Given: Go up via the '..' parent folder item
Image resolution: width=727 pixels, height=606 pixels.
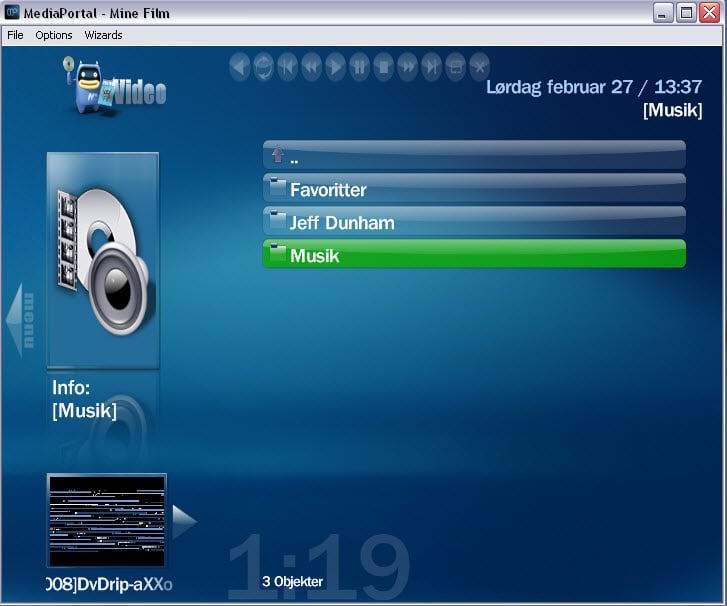Looking at the screenshot, I should click(474, 156).
